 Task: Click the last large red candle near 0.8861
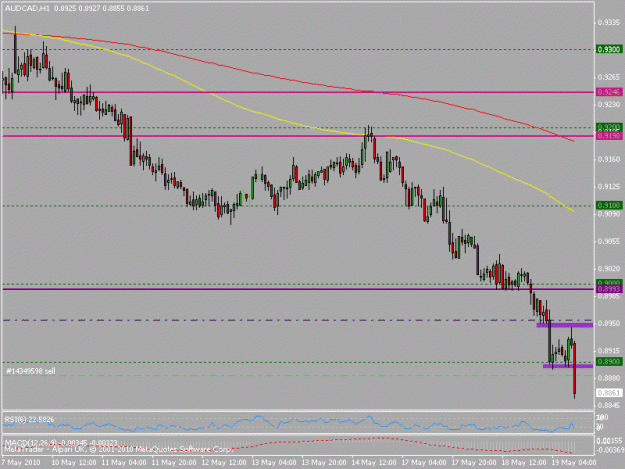(x=574, y=367)
